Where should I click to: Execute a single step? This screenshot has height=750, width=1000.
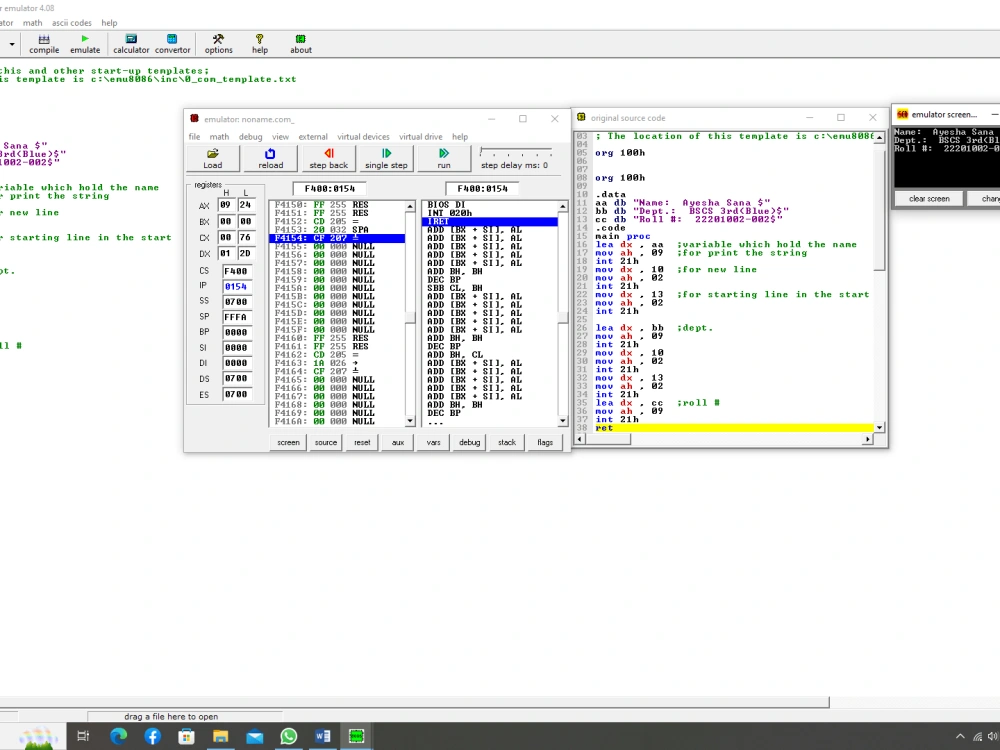pos(386,158)
